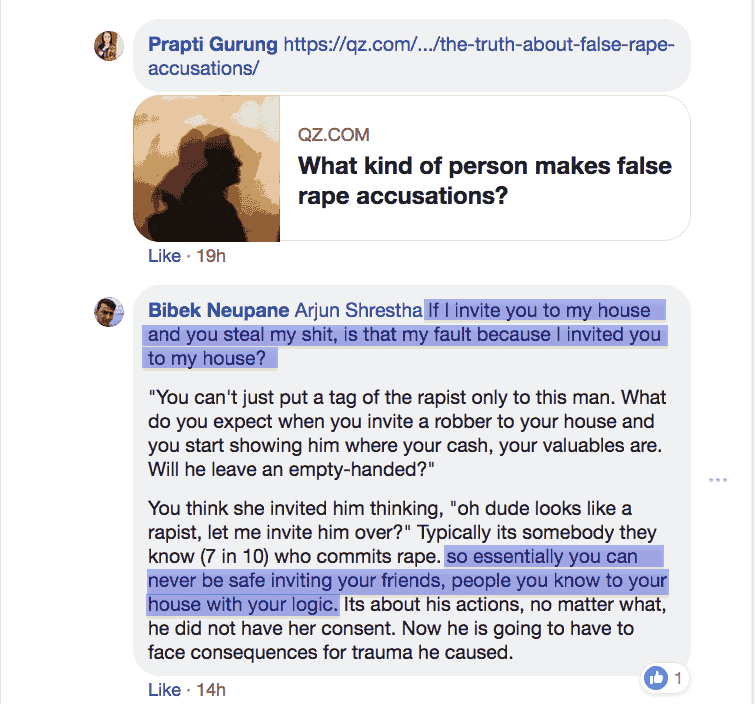Image resolution: width=755 pixels, height=704 pixels.
Task: Open Prapti Gurung's profile picture
Action: [x=108, y=46]
